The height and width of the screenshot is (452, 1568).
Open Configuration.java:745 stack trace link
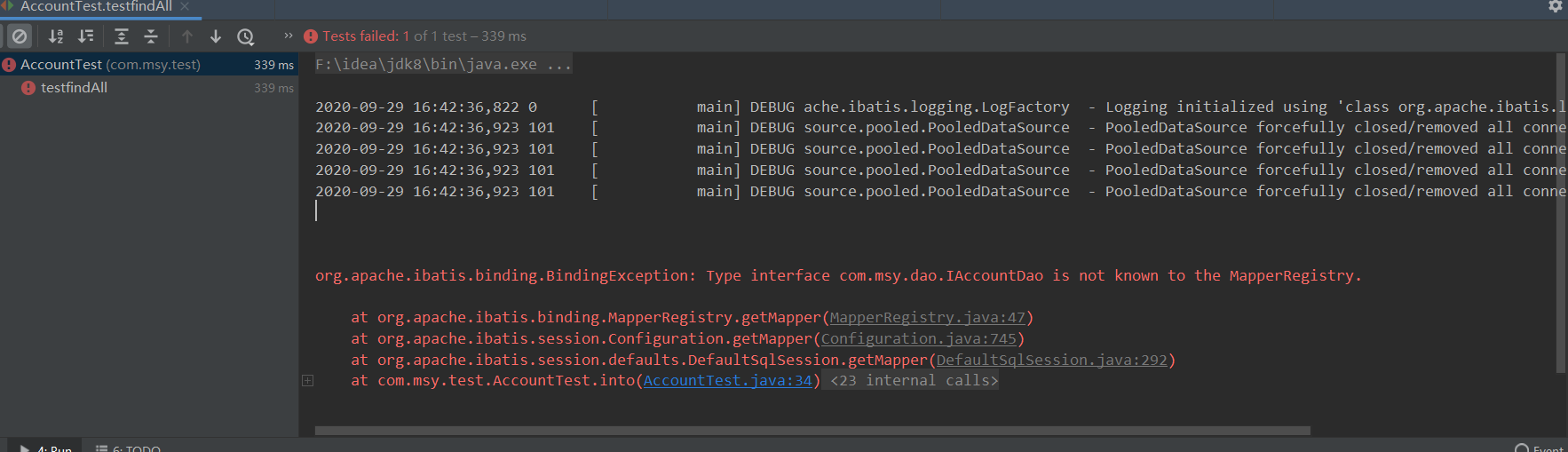tap(919, 339)
